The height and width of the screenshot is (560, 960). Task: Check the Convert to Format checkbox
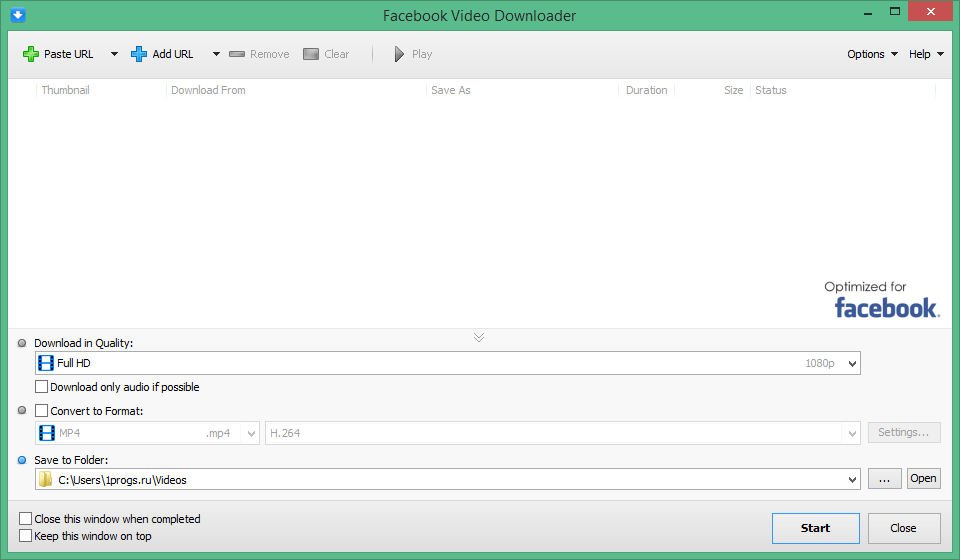pyautogui.click(x=42, y=411)
